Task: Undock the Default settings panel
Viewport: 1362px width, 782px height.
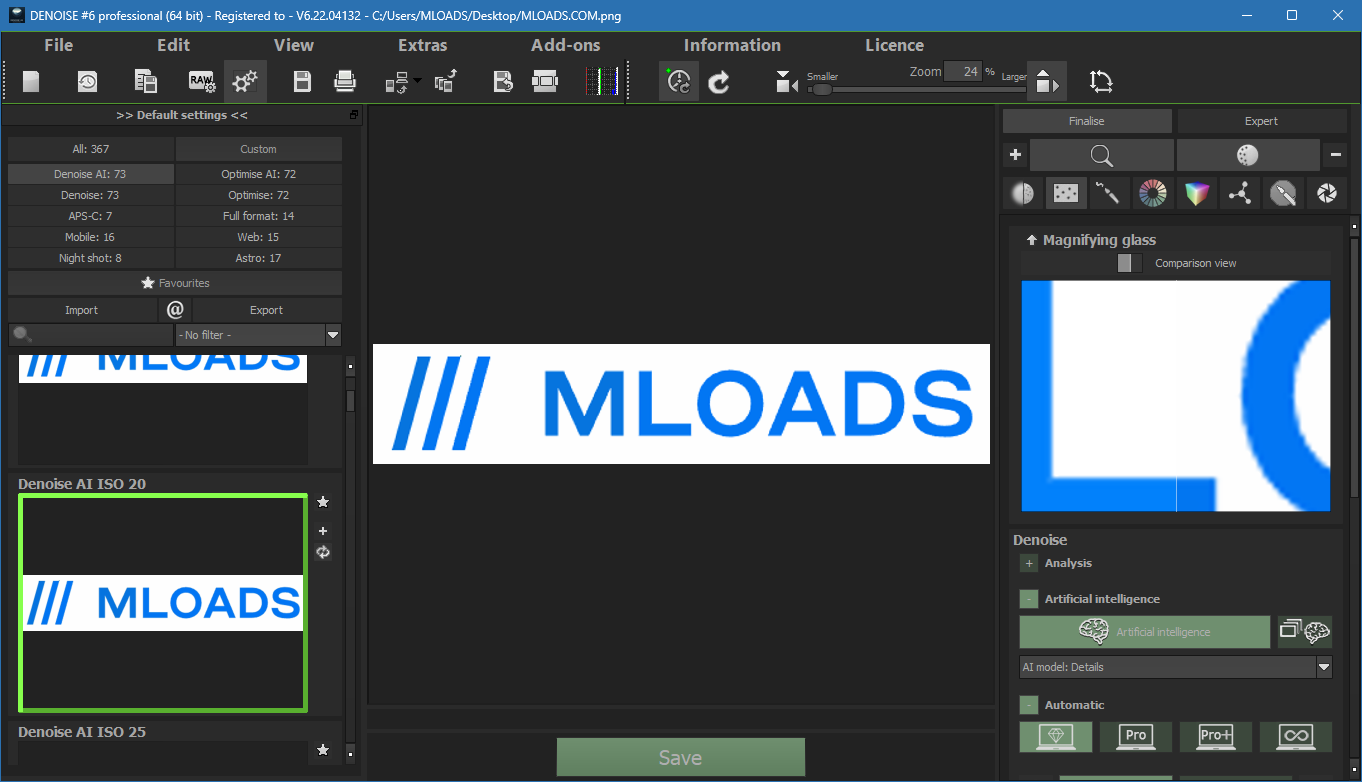Action: pos(354,115)
